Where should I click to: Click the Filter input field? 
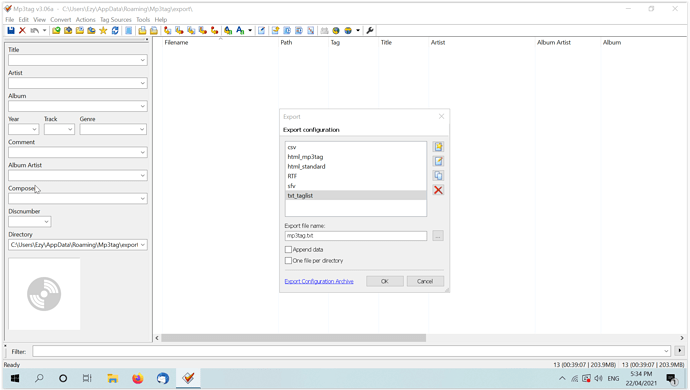(352, 351)
